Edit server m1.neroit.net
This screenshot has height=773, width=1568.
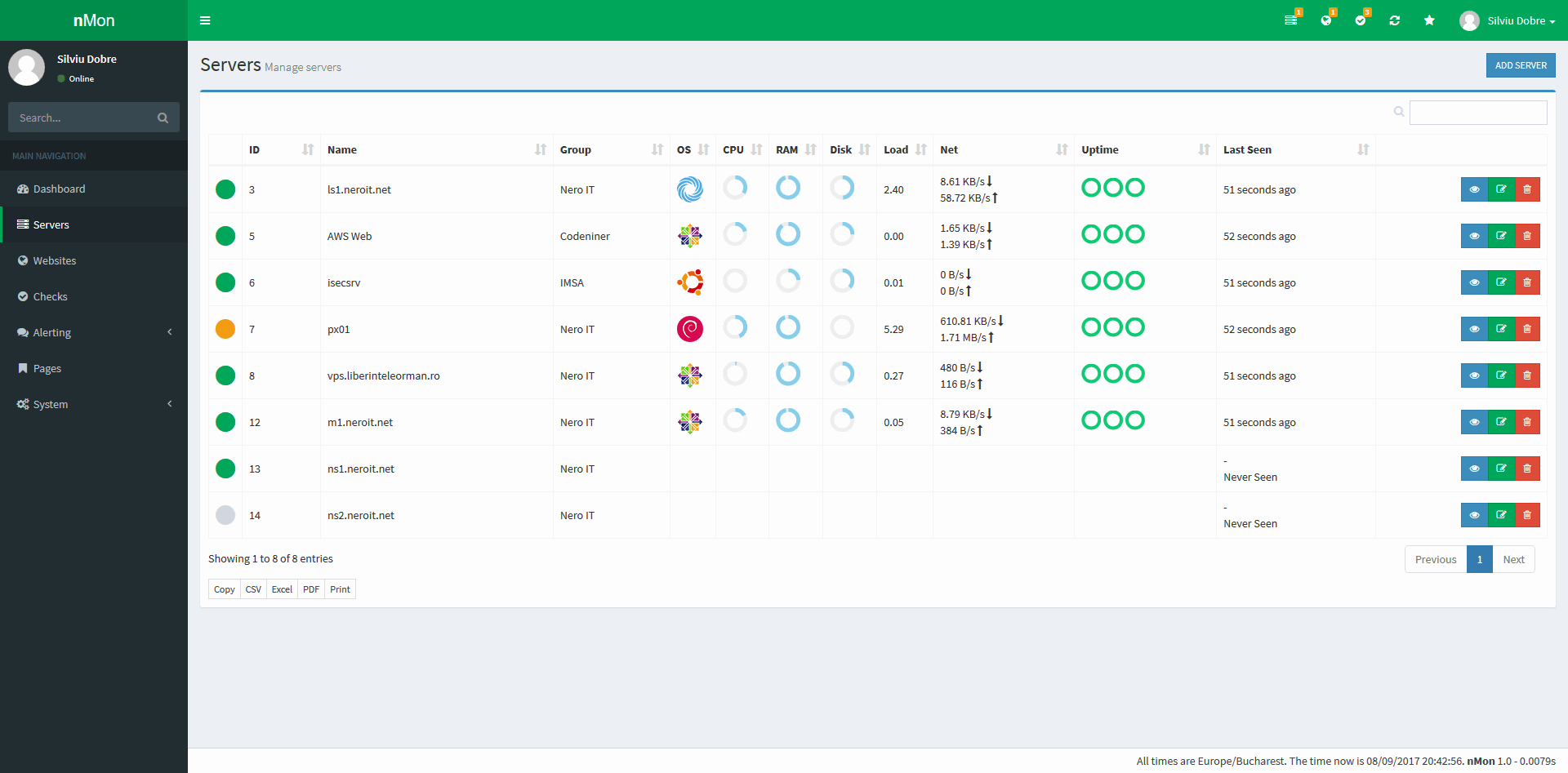pos(1501,422)
